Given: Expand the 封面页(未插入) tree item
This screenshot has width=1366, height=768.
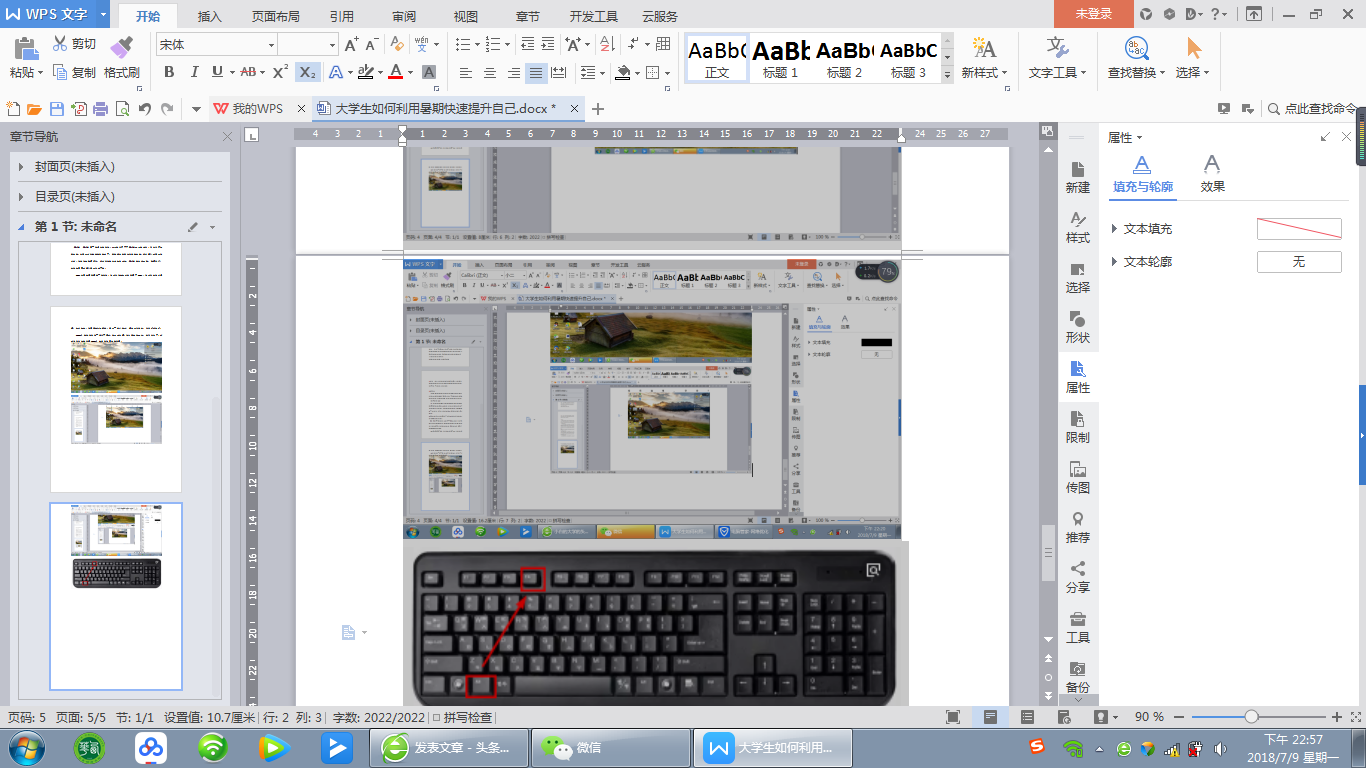Looking at the screenshot, I should pos(21,167).
